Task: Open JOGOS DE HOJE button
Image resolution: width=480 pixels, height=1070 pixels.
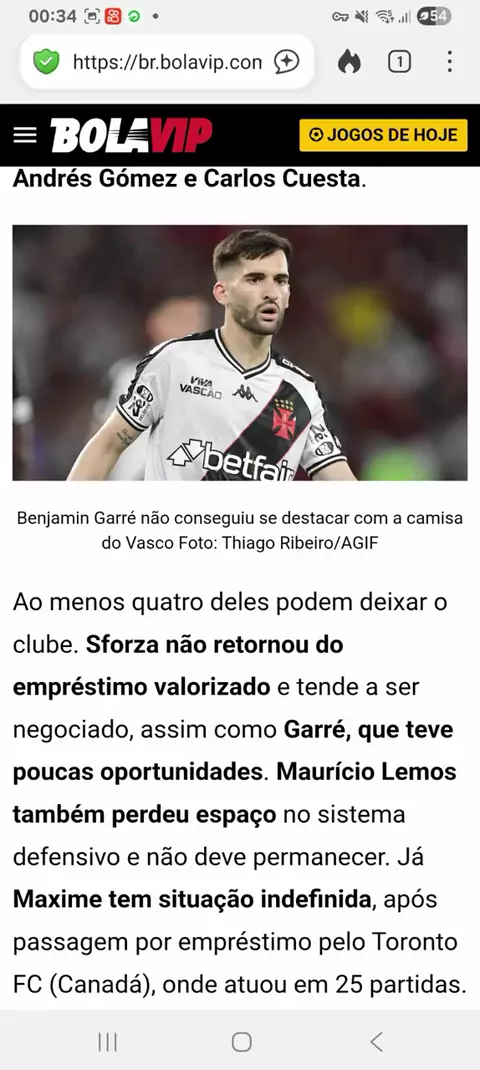Action: pyautogui.click(x=383, y=134)
